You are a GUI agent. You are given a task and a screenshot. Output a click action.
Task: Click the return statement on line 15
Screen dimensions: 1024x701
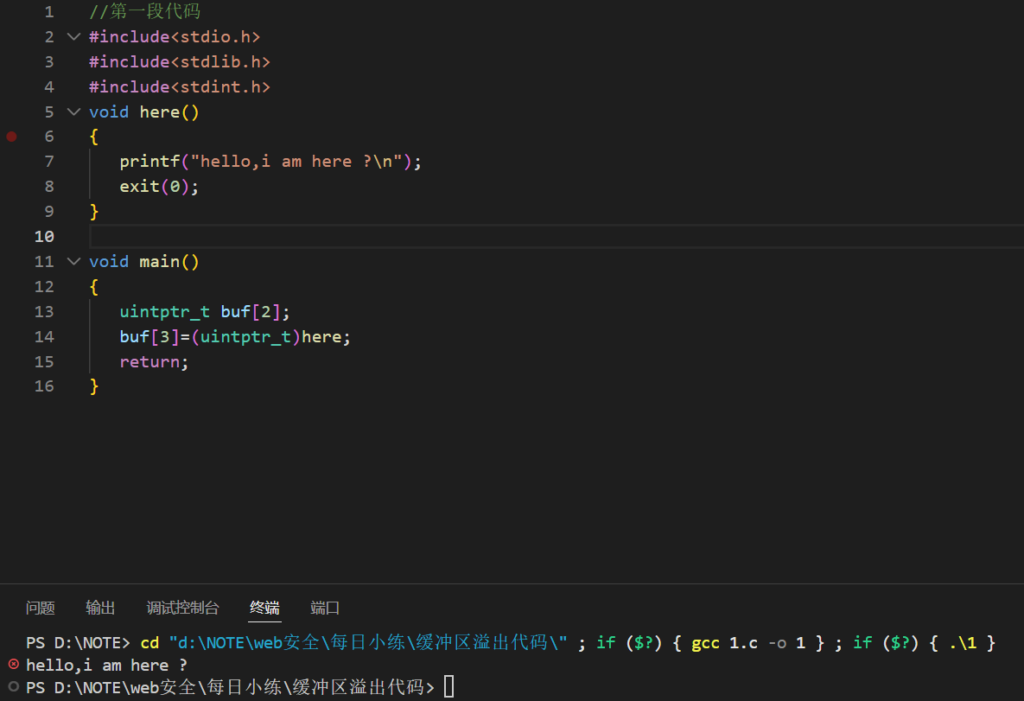tap(153, 362)
